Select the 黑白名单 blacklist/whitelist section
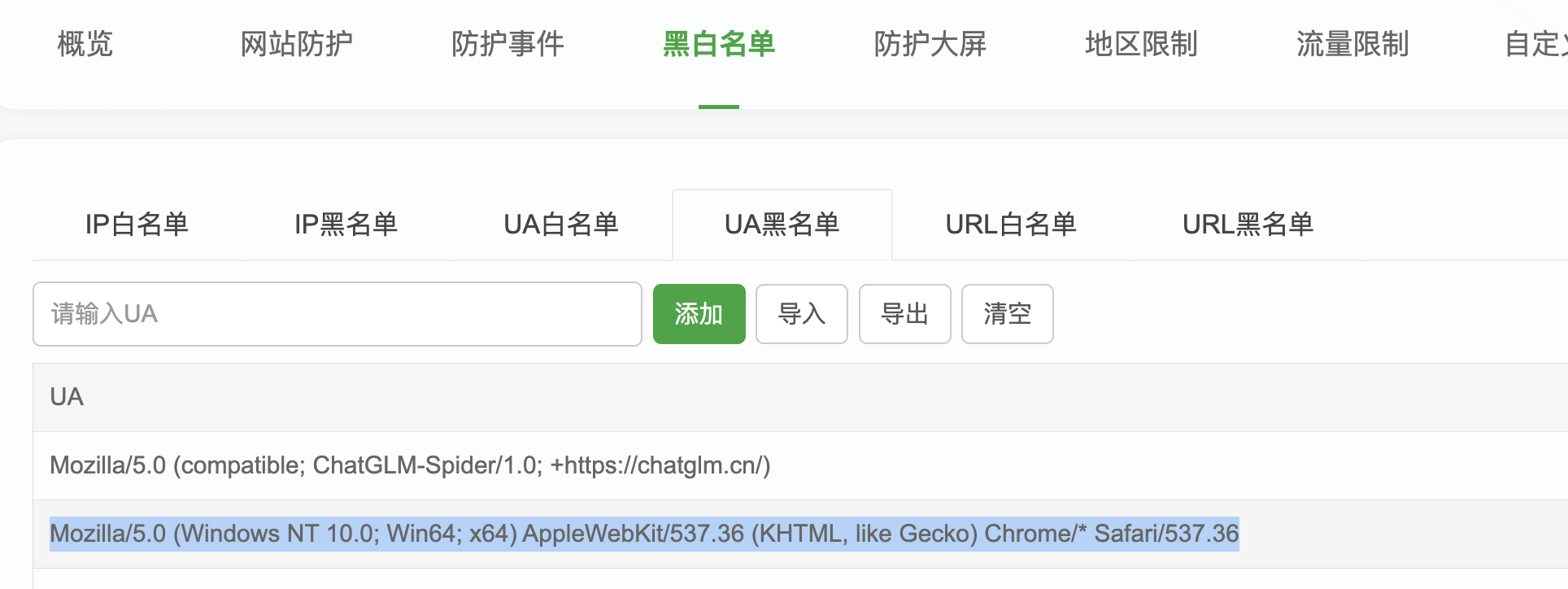 point(719,45)
